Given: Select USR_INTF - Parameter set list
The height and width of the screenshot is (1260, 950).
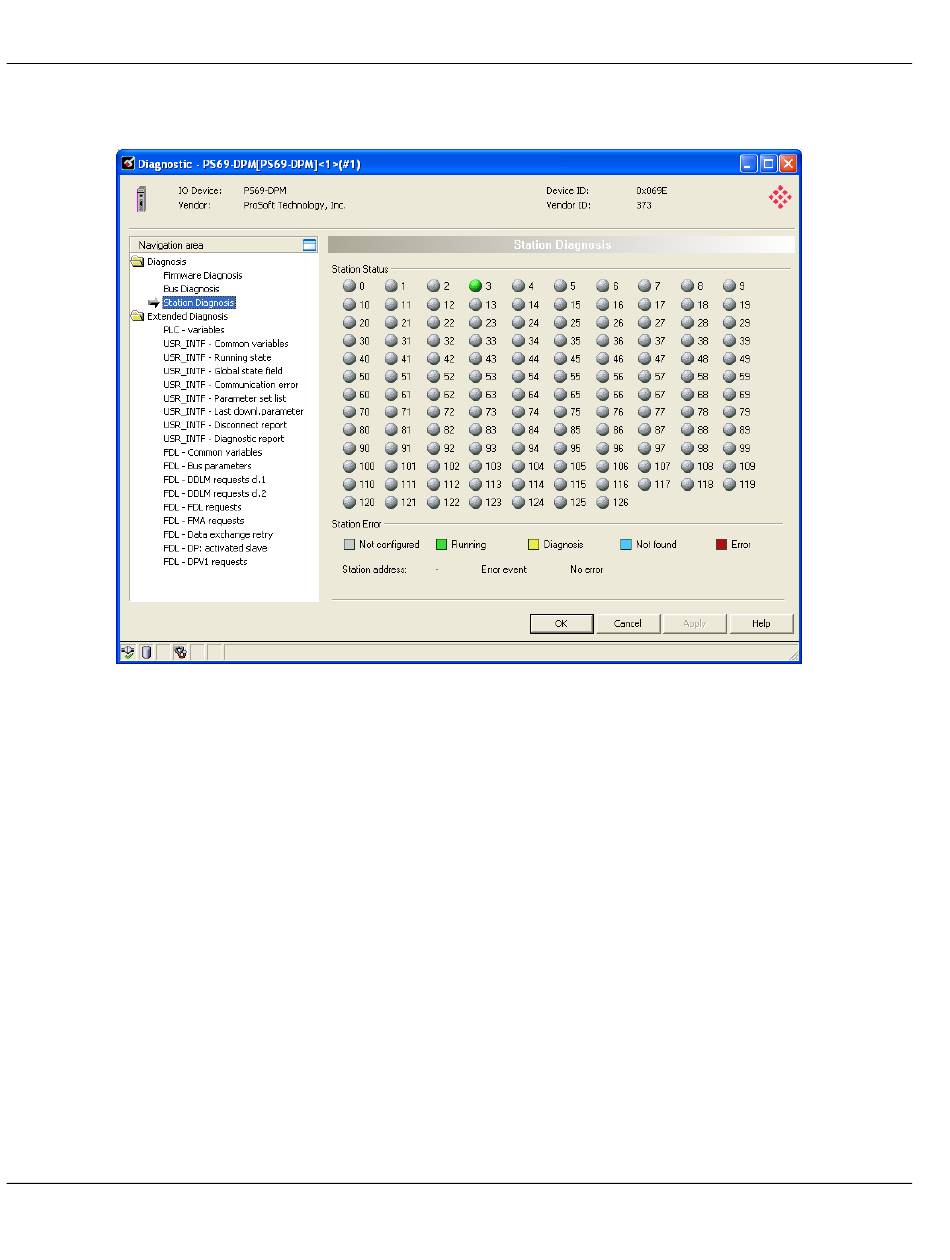Looking at the screenshot, I should (225, 398).
